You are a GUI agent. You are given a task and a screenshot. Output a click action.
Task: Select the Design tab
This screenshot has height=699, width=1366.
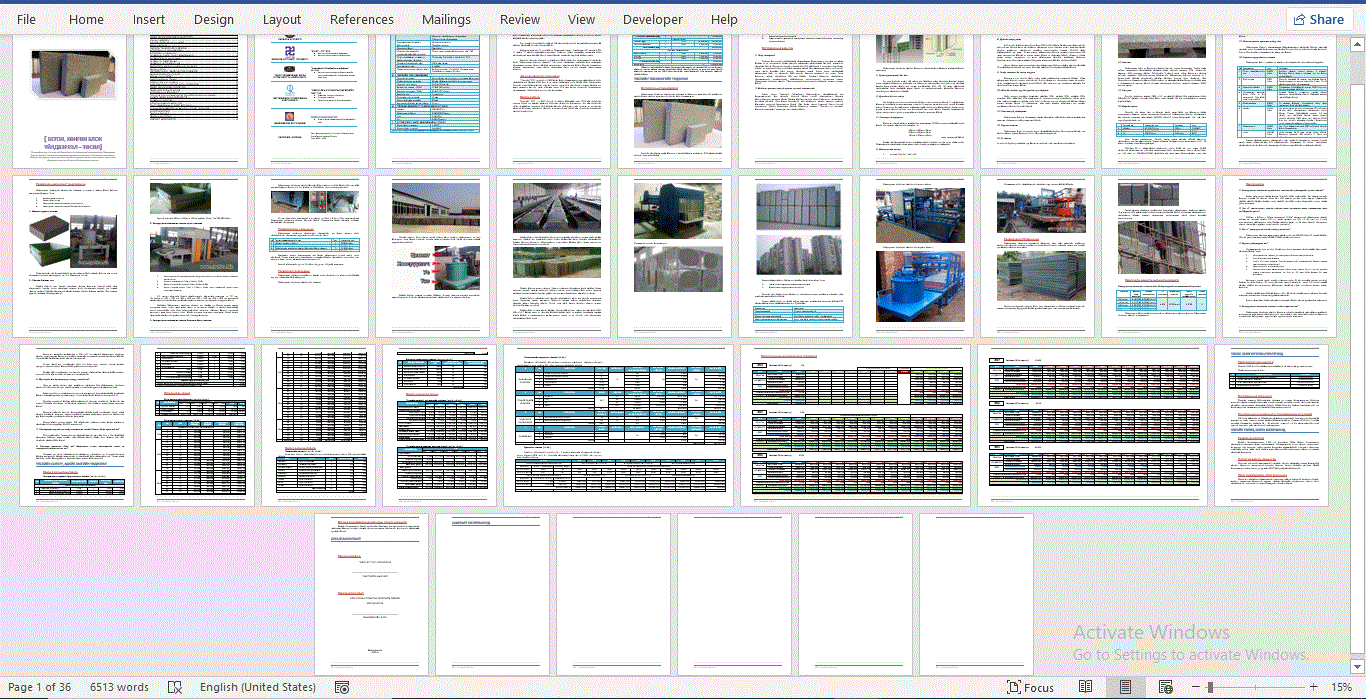click(x=214, y=19)
